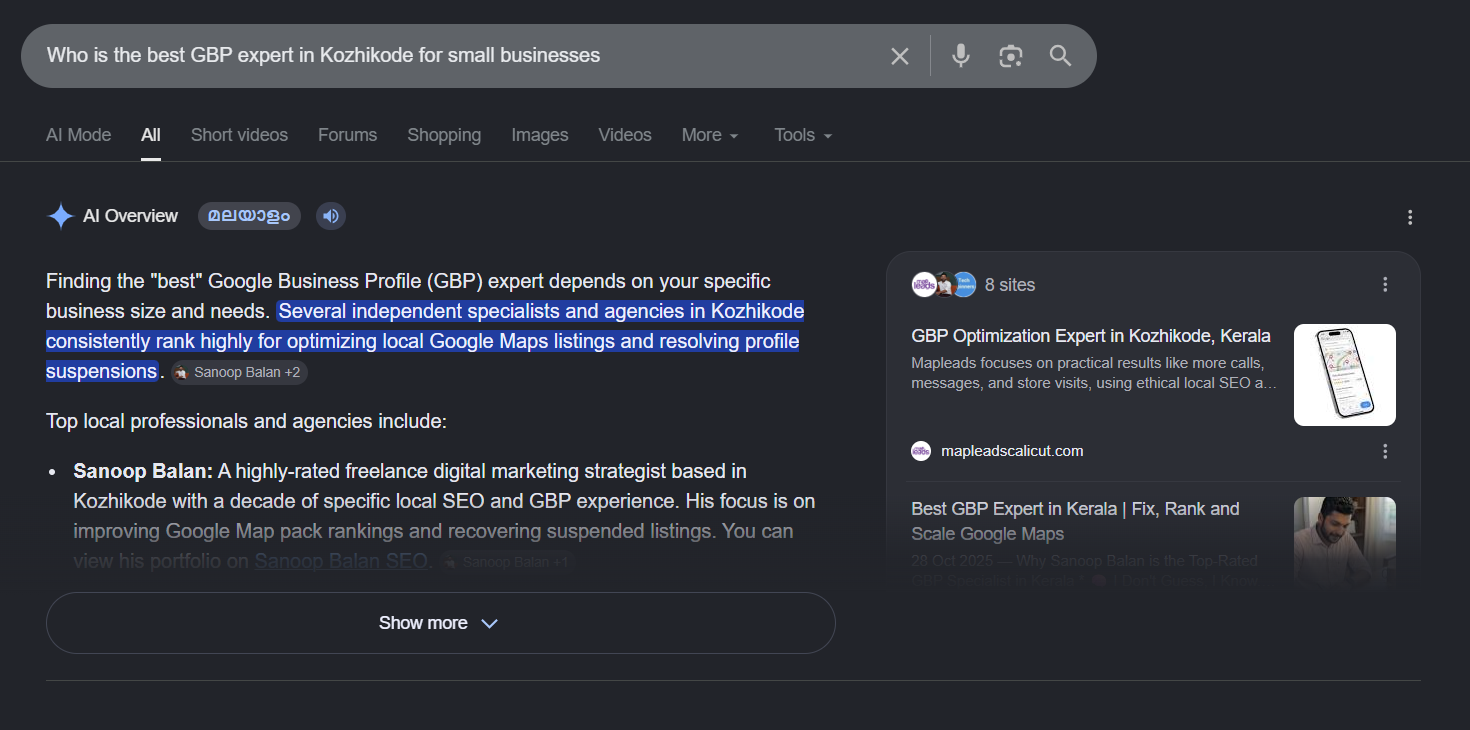Click the AI Overview sparkle icon
Viewport: 1470px width, 730px height.
click(61, 216)
